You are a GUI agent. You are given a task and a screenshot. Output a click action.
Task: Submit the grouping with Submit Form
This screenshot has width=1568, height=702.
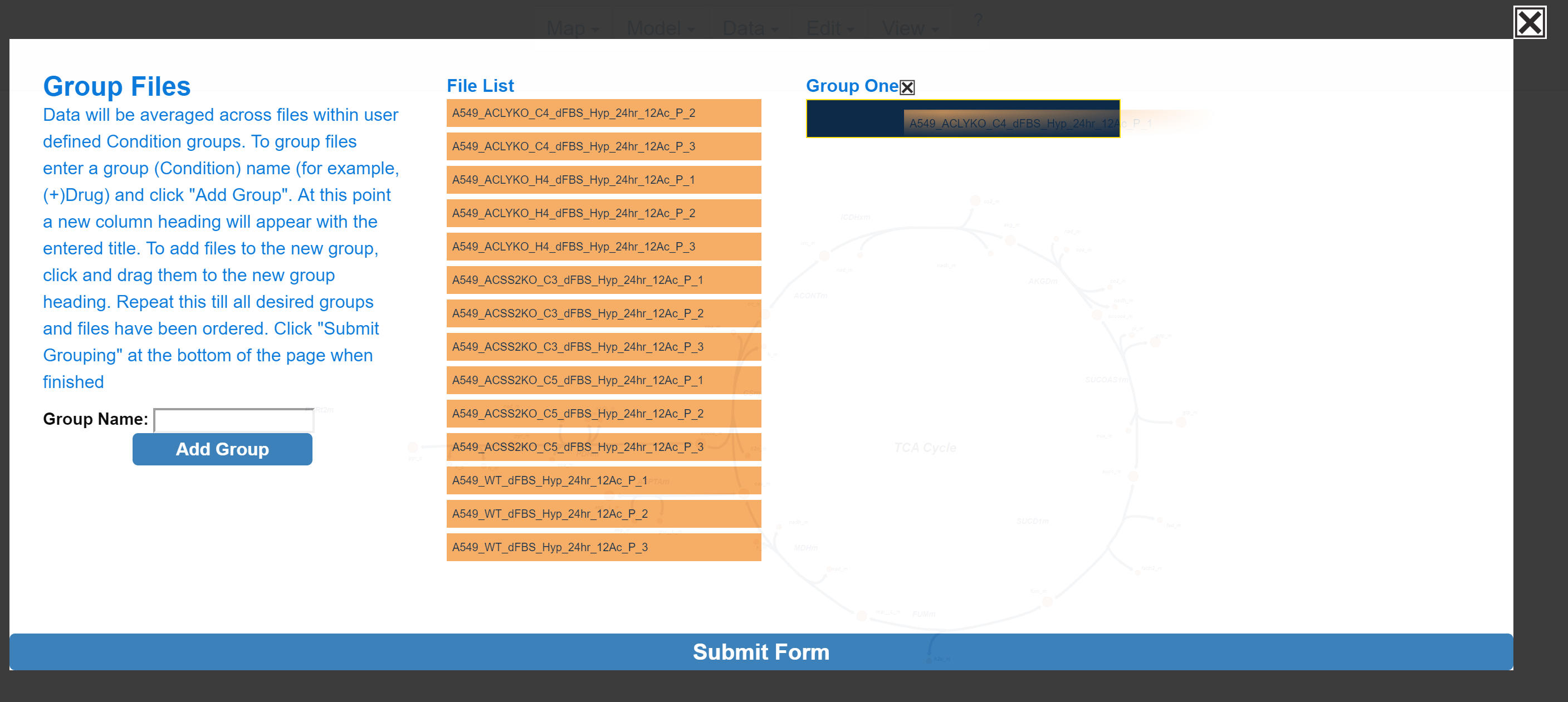(x=761, y=651)
